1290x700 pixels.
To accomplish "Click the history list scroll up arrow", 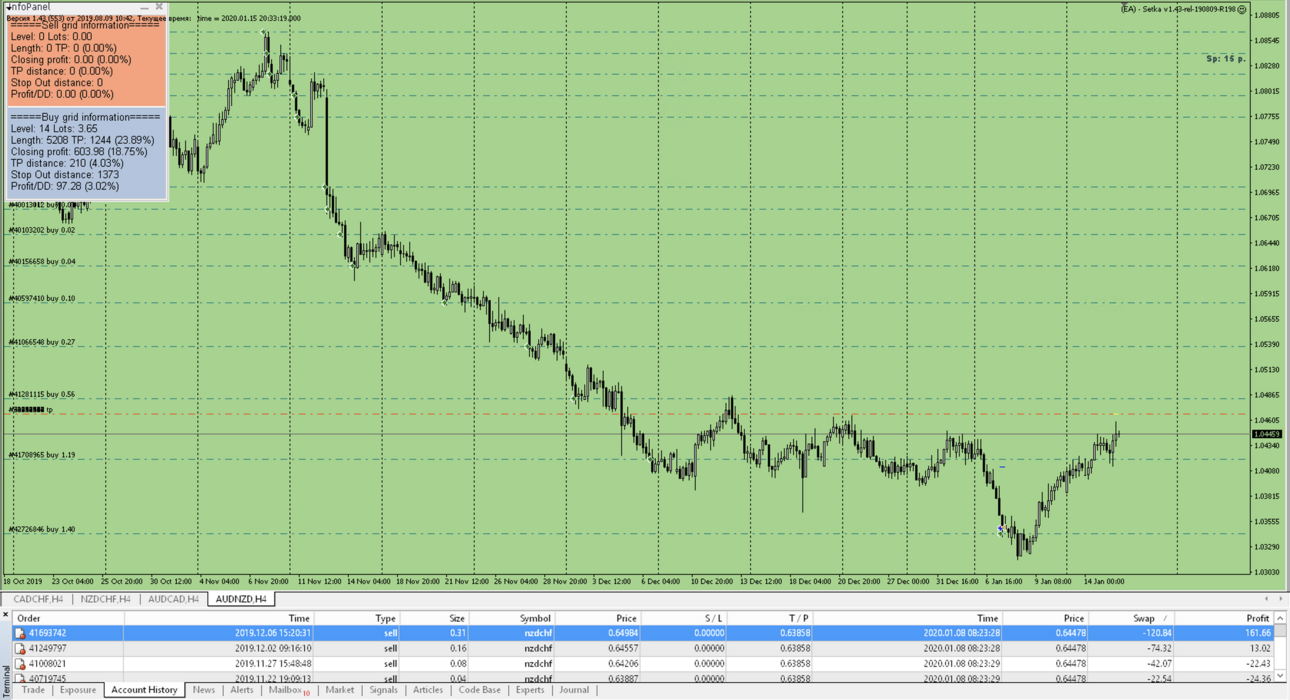I will (1280, 619).
